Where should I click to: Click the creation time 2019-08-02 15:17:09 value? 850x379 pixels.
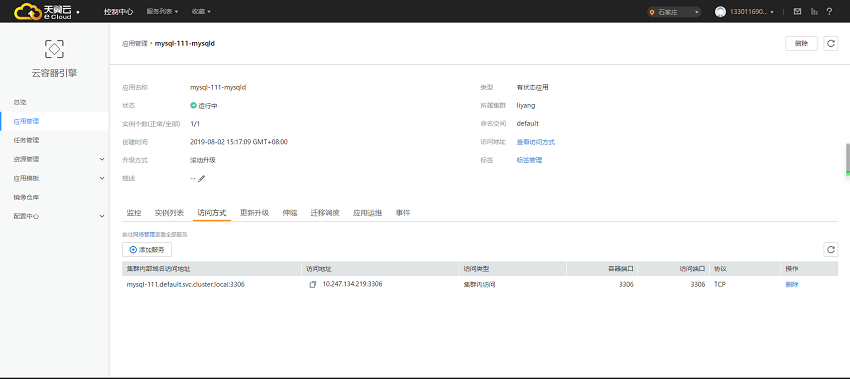coord(239,142)
